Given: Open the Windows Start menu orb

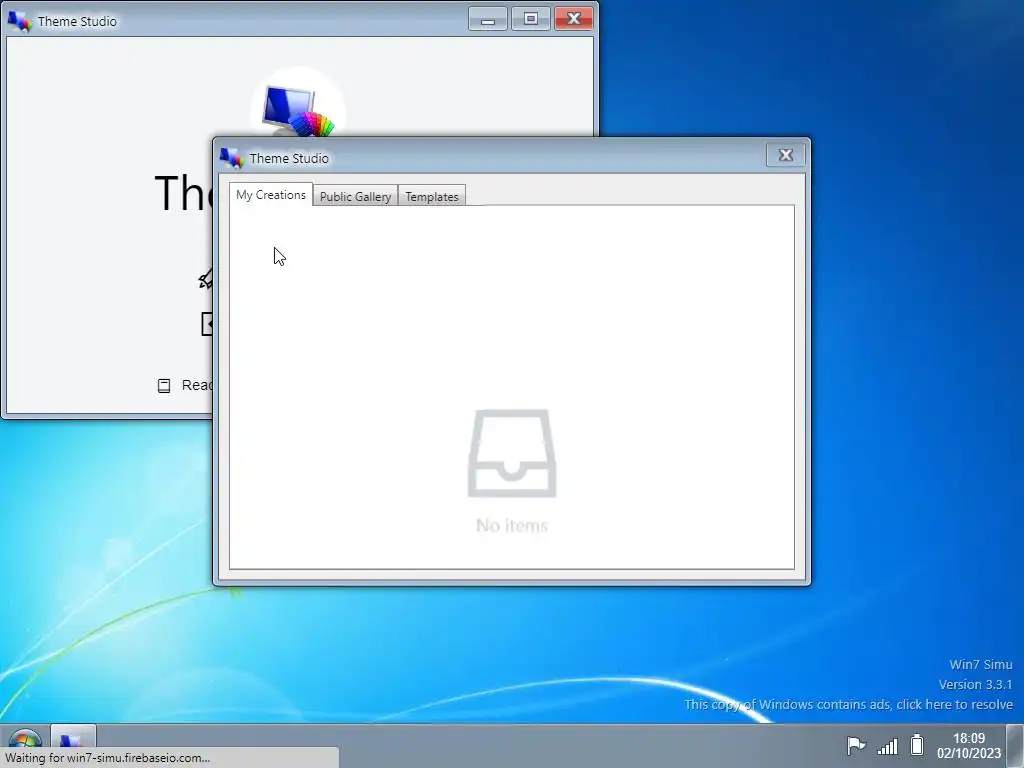Looking at the screenshot, I should point(25,741).
